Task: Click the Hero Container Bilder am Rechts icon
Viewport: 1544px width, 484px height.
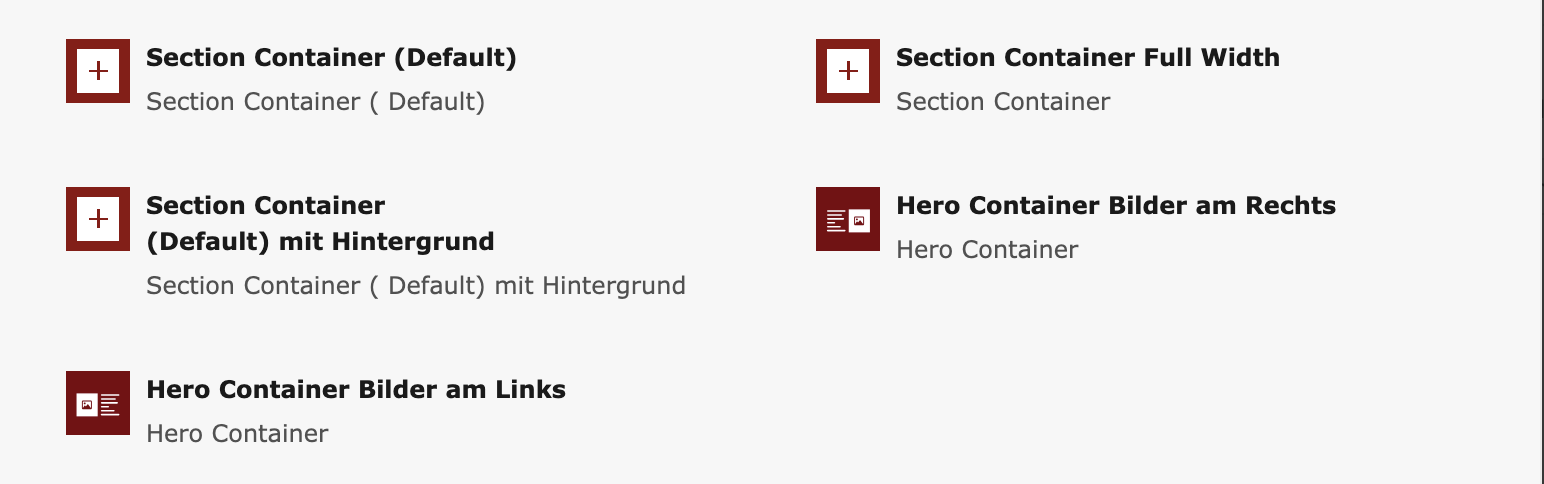Action: pos(848,219)
